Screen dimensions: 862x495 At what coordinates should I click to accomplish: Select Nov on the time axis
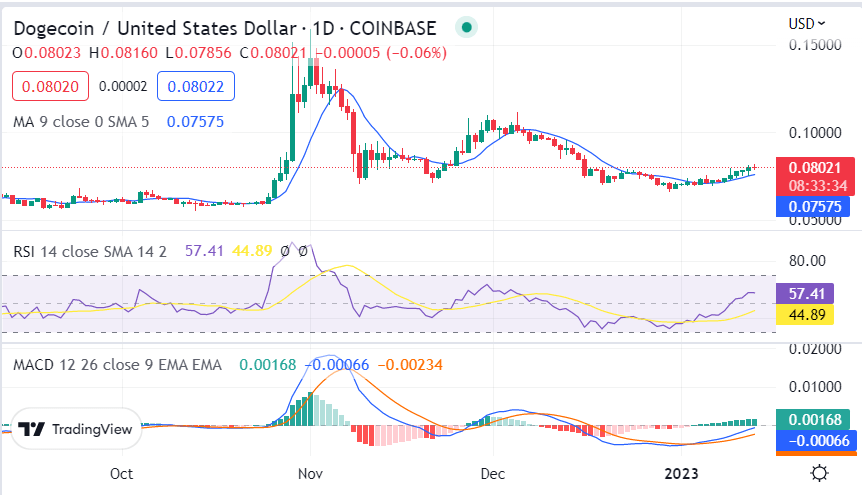310,473
